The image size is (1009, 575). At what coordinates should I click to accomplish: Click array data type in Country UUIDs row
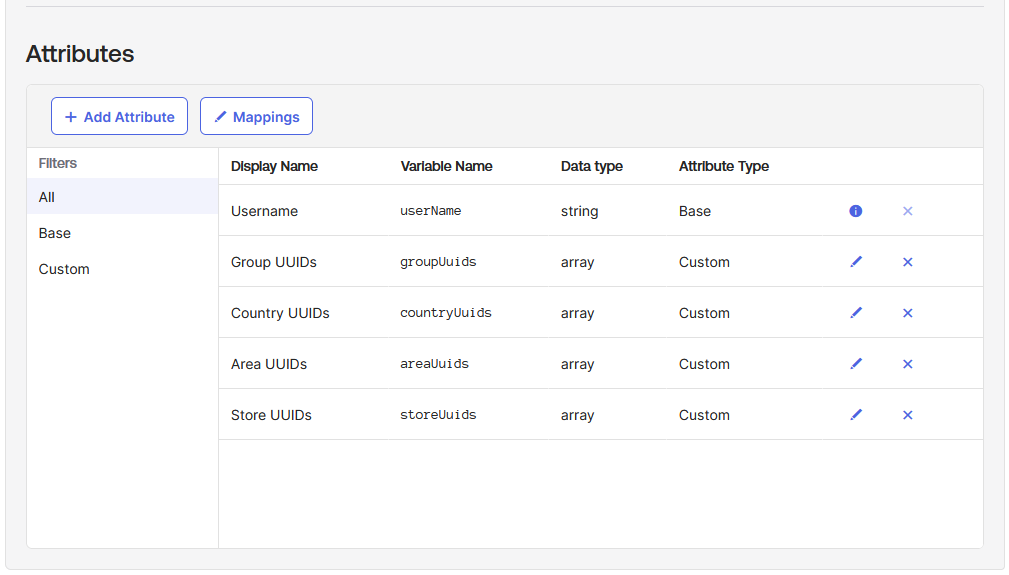(x=577, y=313)
